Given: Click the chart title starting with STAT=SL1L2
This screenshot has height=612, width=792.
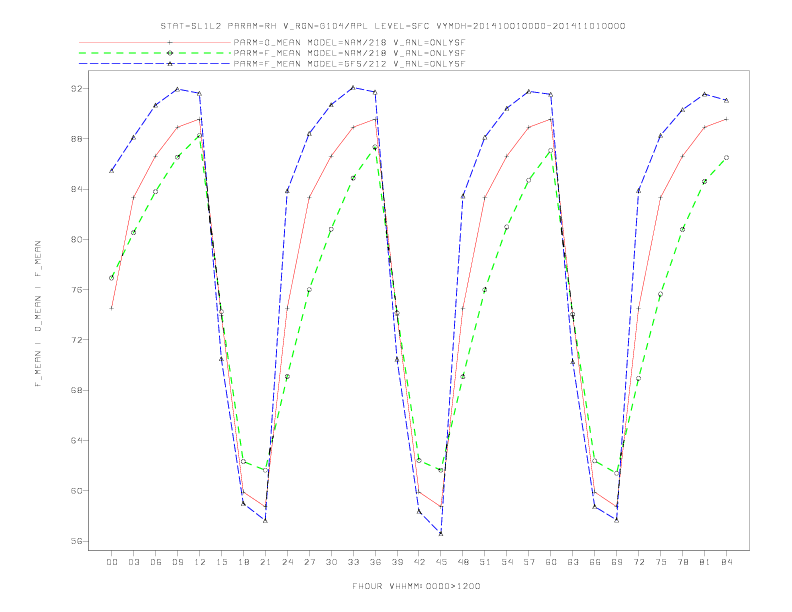Looking at the screenshot, I should (x=392, y=26).
